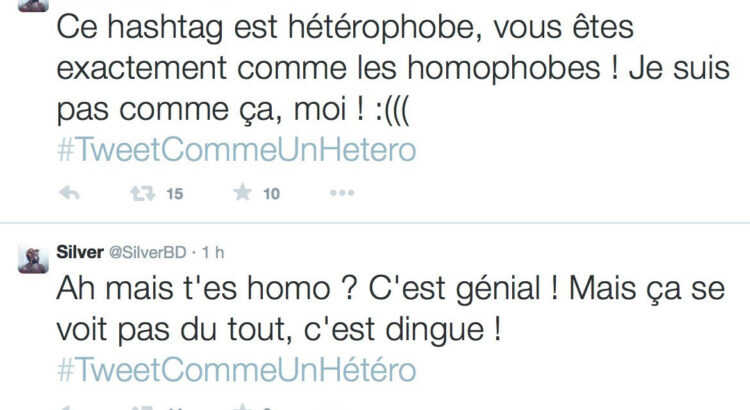The width and height of the screenshot is (750, 410).
Task: Click the cut-off reply icon under Silver's tweet
Action: [70, 407]
